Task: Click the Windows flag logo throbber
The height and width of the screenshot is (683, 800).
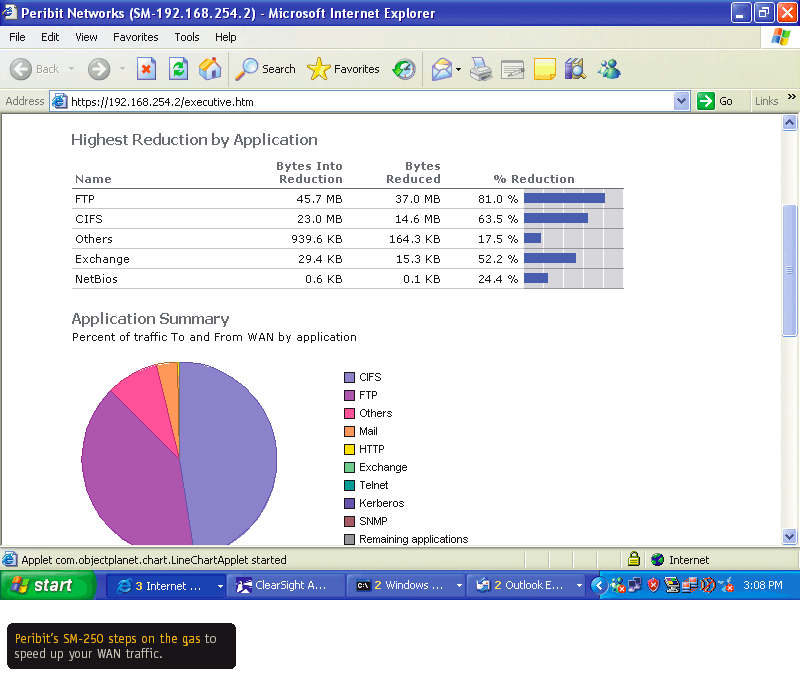Action: [x=781, y=37]
